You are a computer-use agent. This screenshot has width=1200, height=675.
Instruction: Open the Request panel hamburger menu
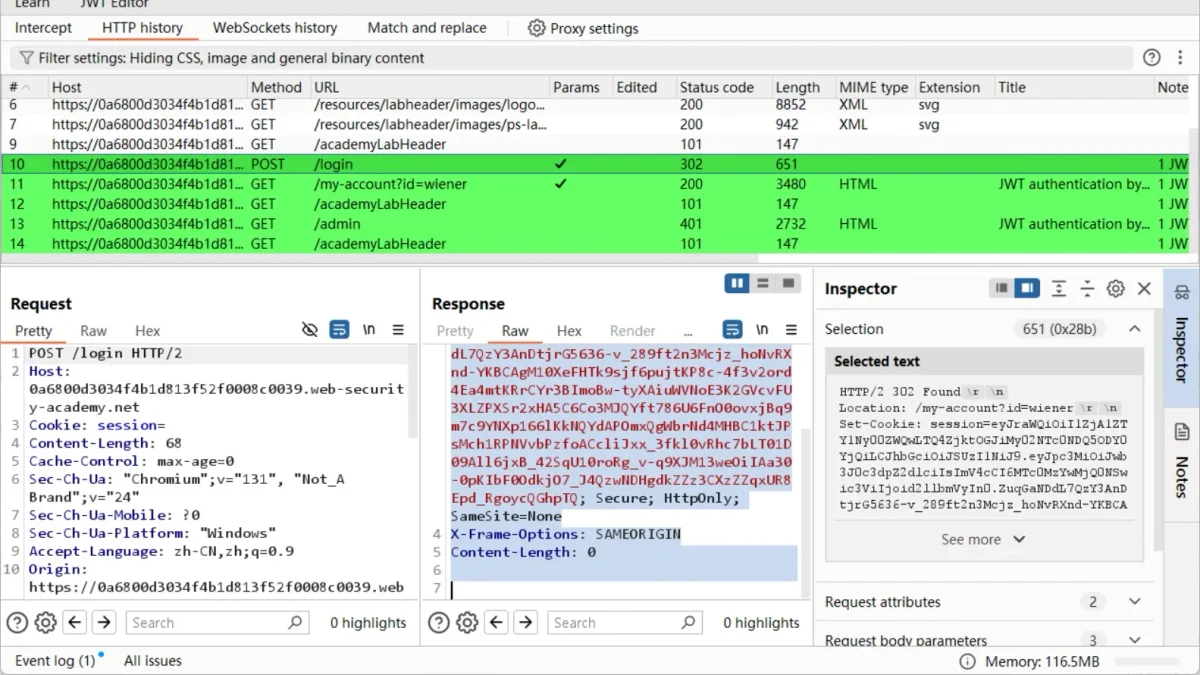pyautogui.click(x=398, y=330)
